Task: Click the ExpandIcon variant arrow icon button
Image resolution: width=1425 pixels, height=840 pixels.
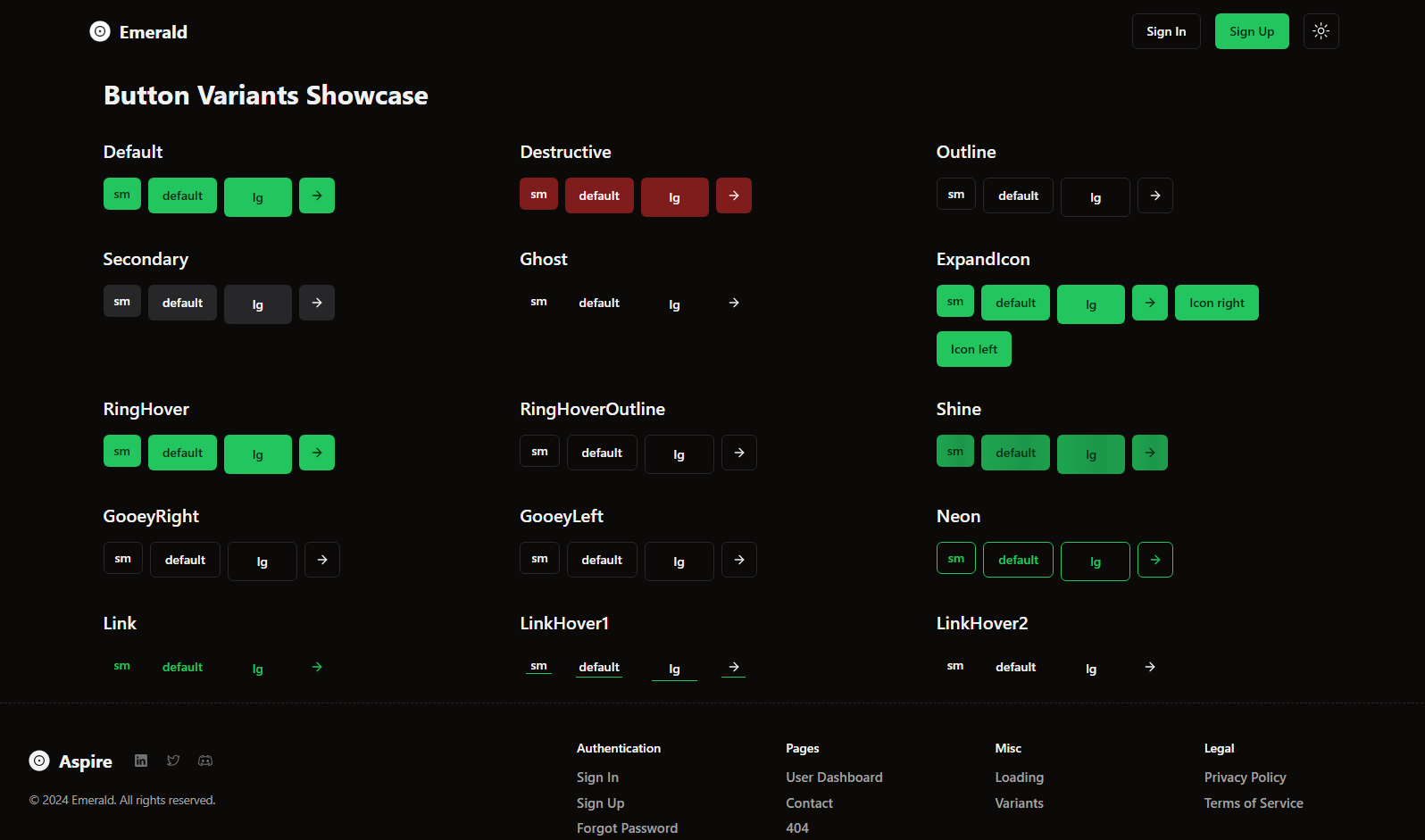Action: [1150, 303]
